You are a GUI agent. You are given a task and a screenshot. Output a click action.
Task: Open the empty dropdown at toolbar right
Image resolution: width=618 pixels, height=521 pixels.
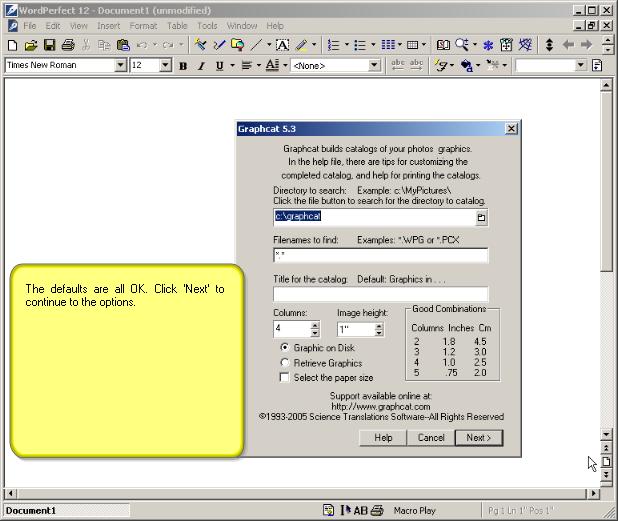coord(581,65)
